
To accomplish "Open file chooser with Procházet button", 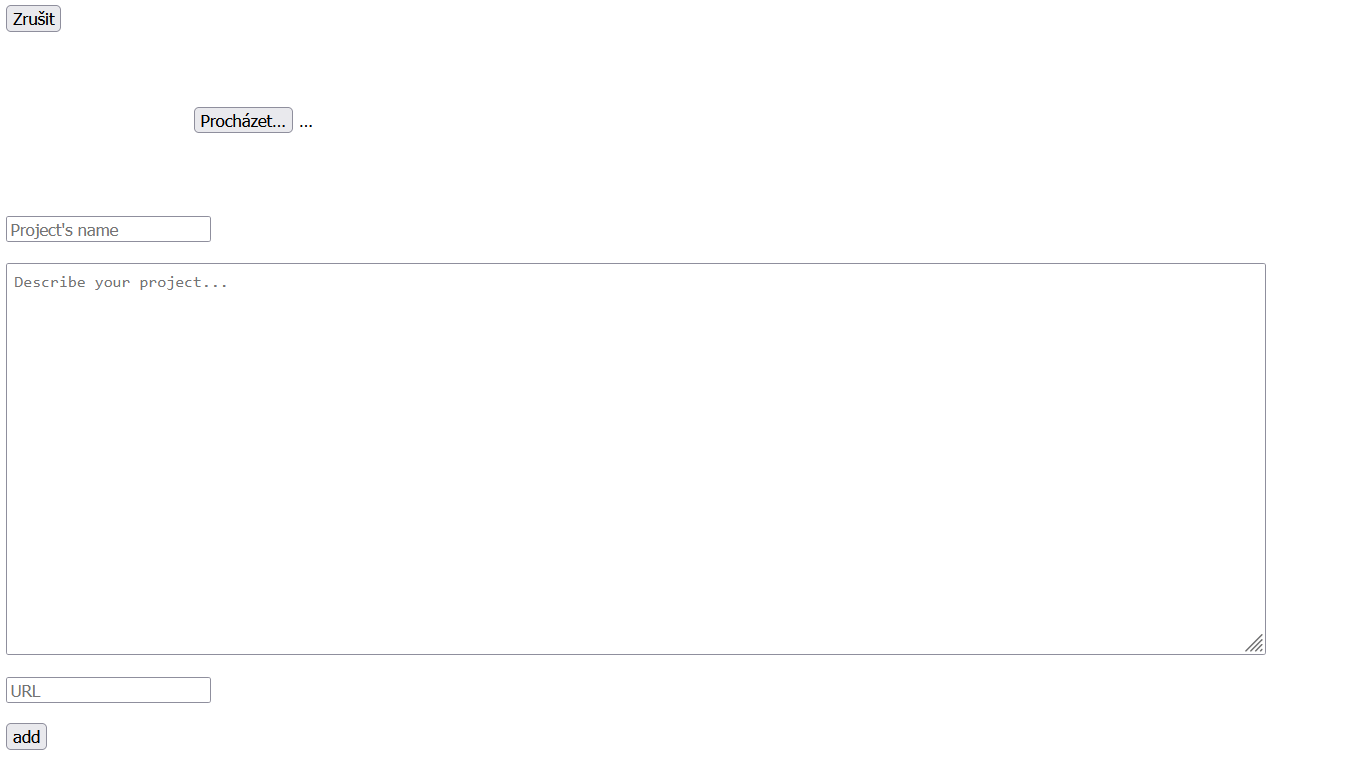I will click(x=243, y=121).
